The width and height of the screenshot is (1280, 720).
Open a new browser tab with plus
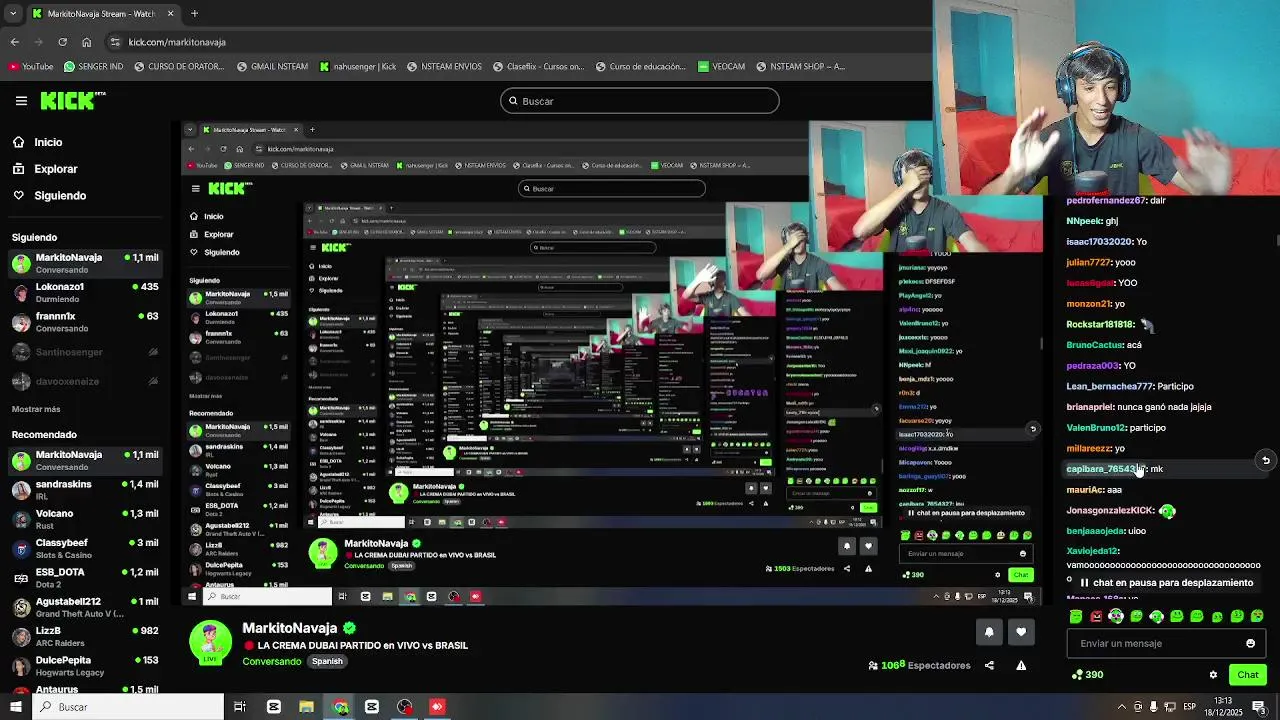point(194,14)
